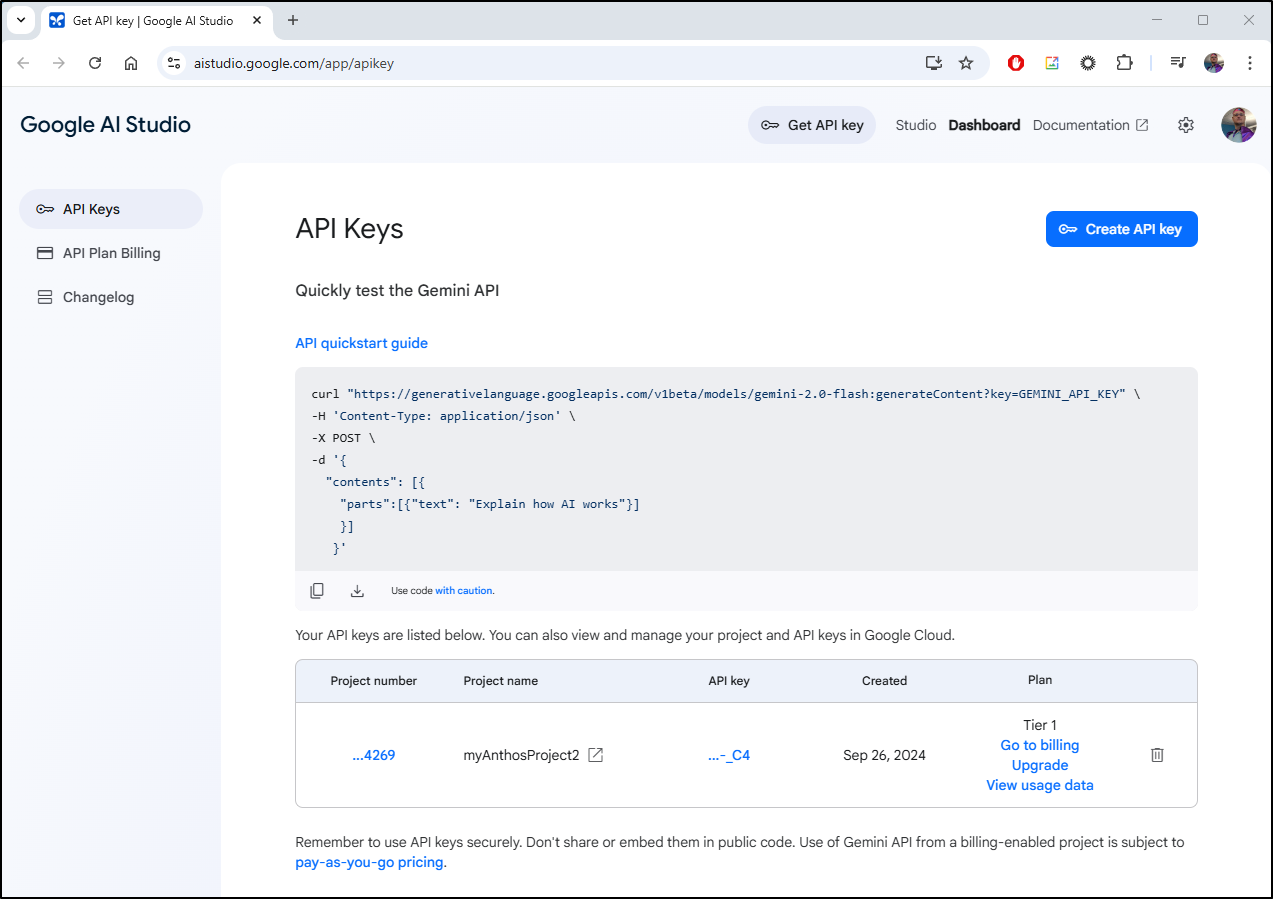1273x899 pixels.
Task: Open the black gear-shaped extension icon
Action: [1088, 63]
